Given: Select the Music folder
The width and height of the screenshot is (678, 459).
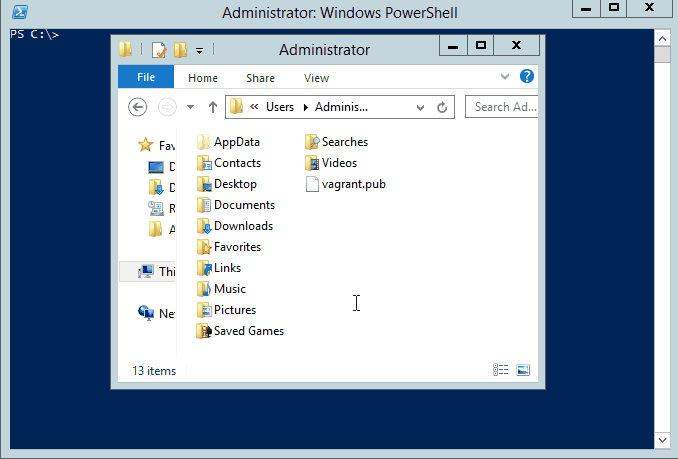Looking at the screenshot, I should click(x=221, y=289).
